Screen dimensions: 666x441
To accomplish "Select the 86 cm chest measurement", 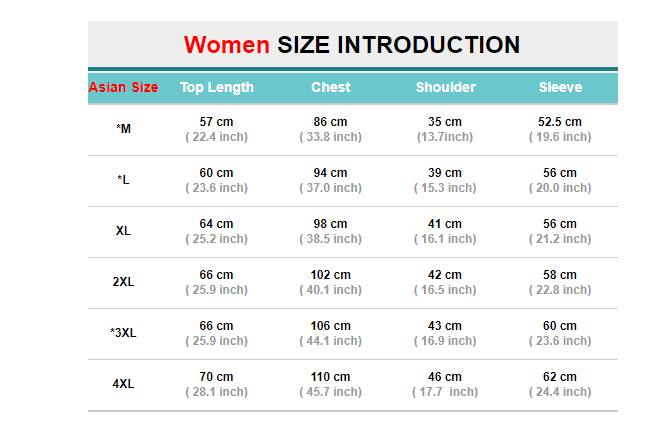I will pos(331,122).
